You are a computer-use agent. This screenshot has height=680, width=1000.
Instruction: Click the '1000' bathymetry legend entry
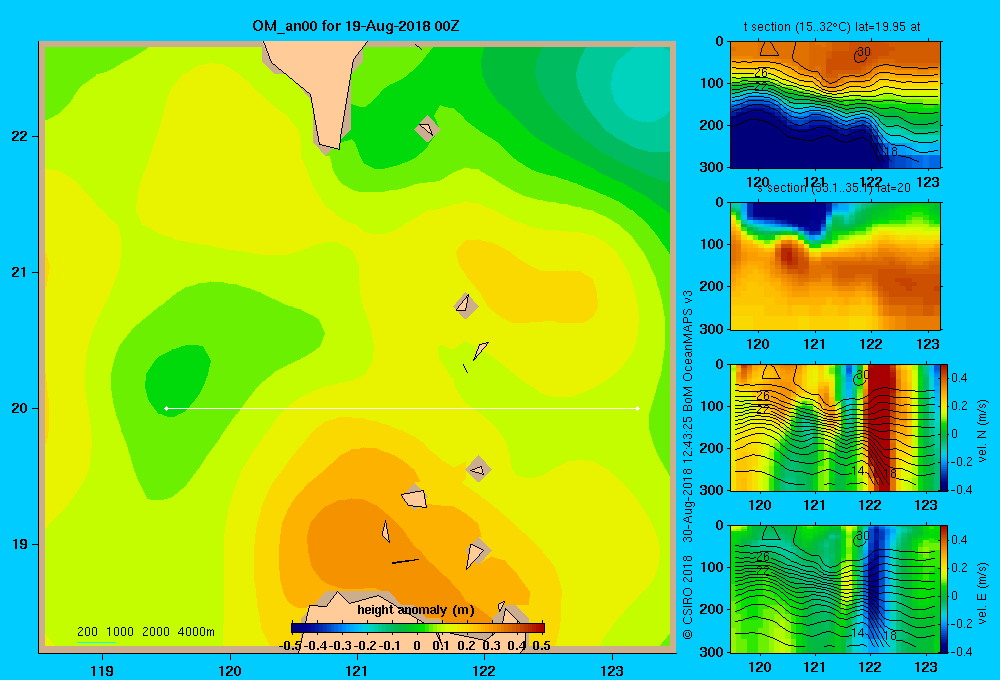(120, 632)
